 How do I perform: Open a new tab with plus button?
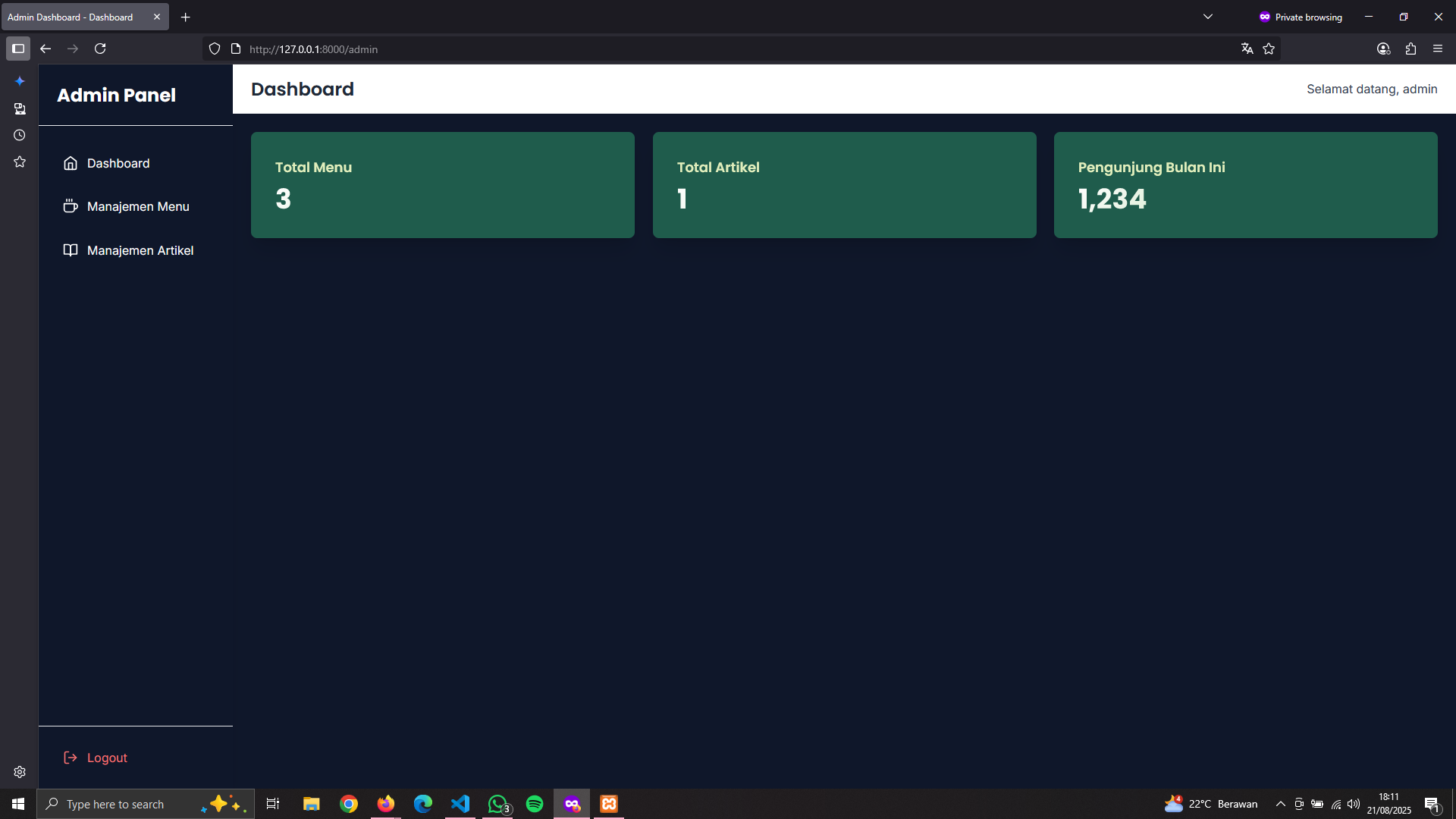click(x=185, y=17)
